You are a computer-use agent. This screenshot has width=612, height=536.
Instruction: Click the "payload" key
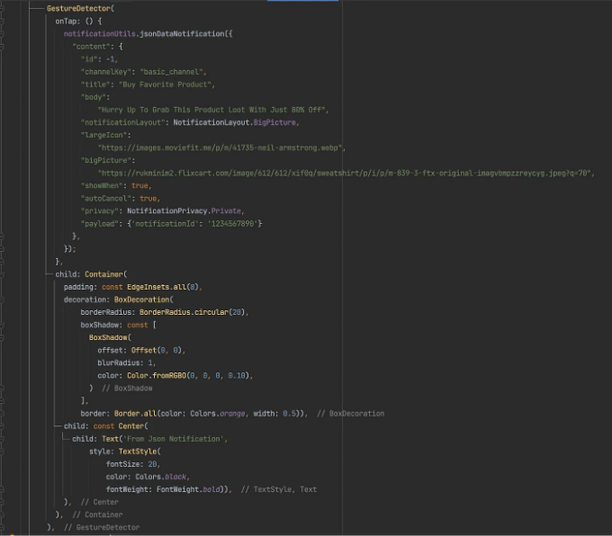(99, 224)
